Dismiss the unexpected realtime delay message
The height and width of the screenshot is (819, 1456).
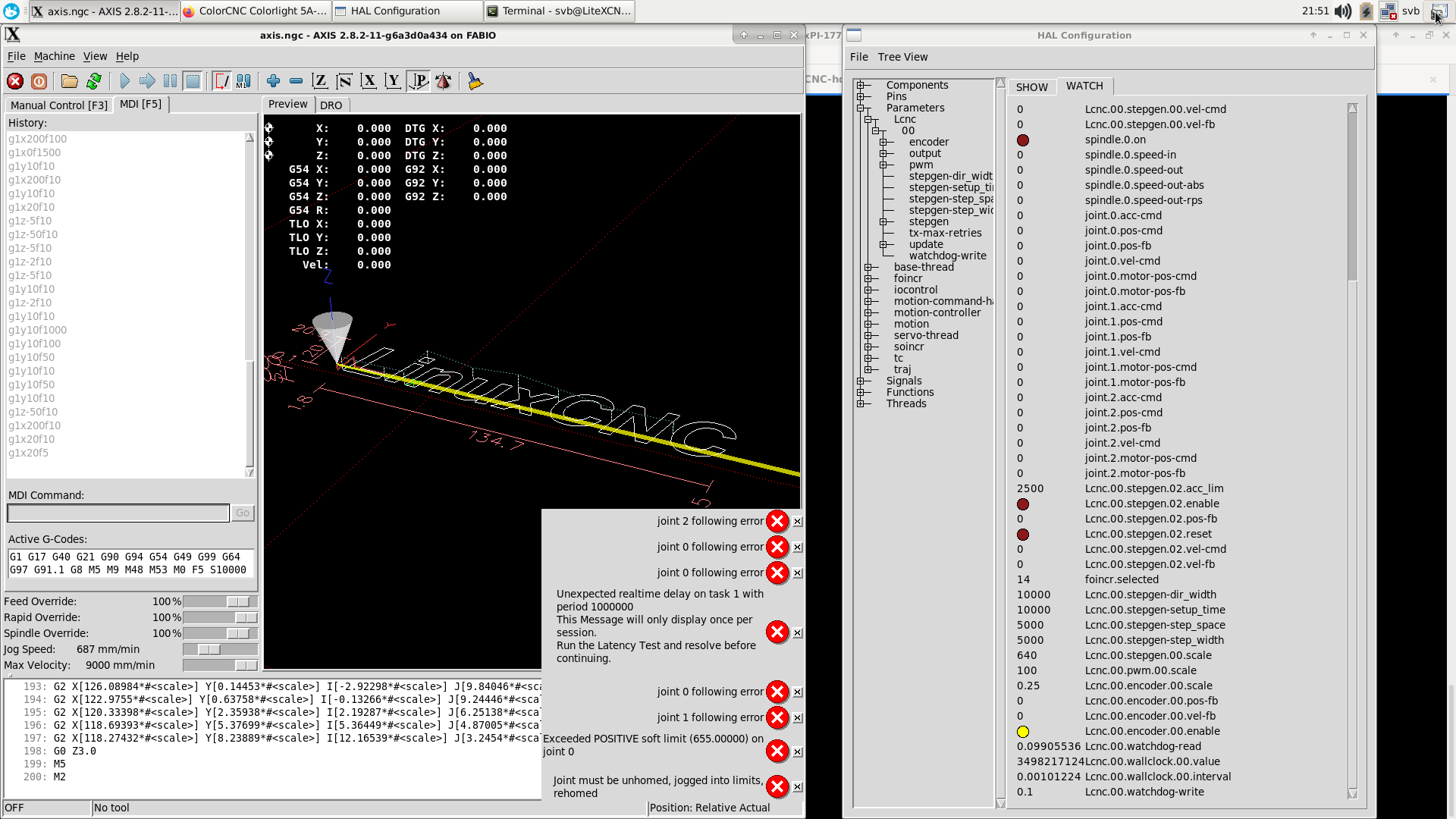tap(777, 632)
